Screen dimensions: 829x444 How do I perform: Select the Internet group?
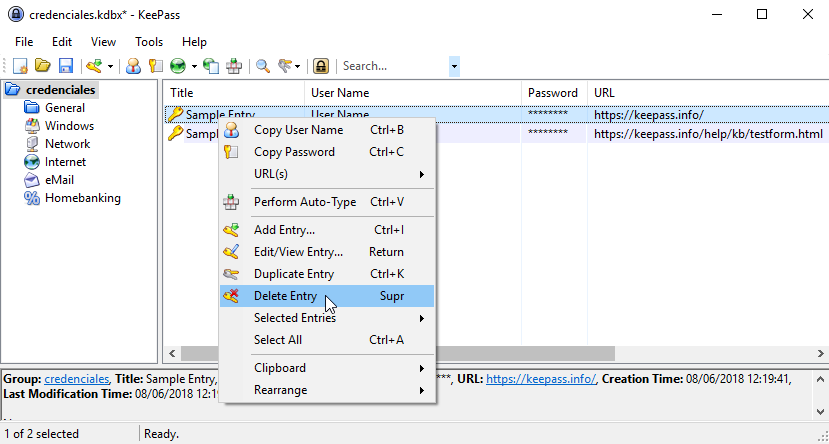tap(65, 162)
